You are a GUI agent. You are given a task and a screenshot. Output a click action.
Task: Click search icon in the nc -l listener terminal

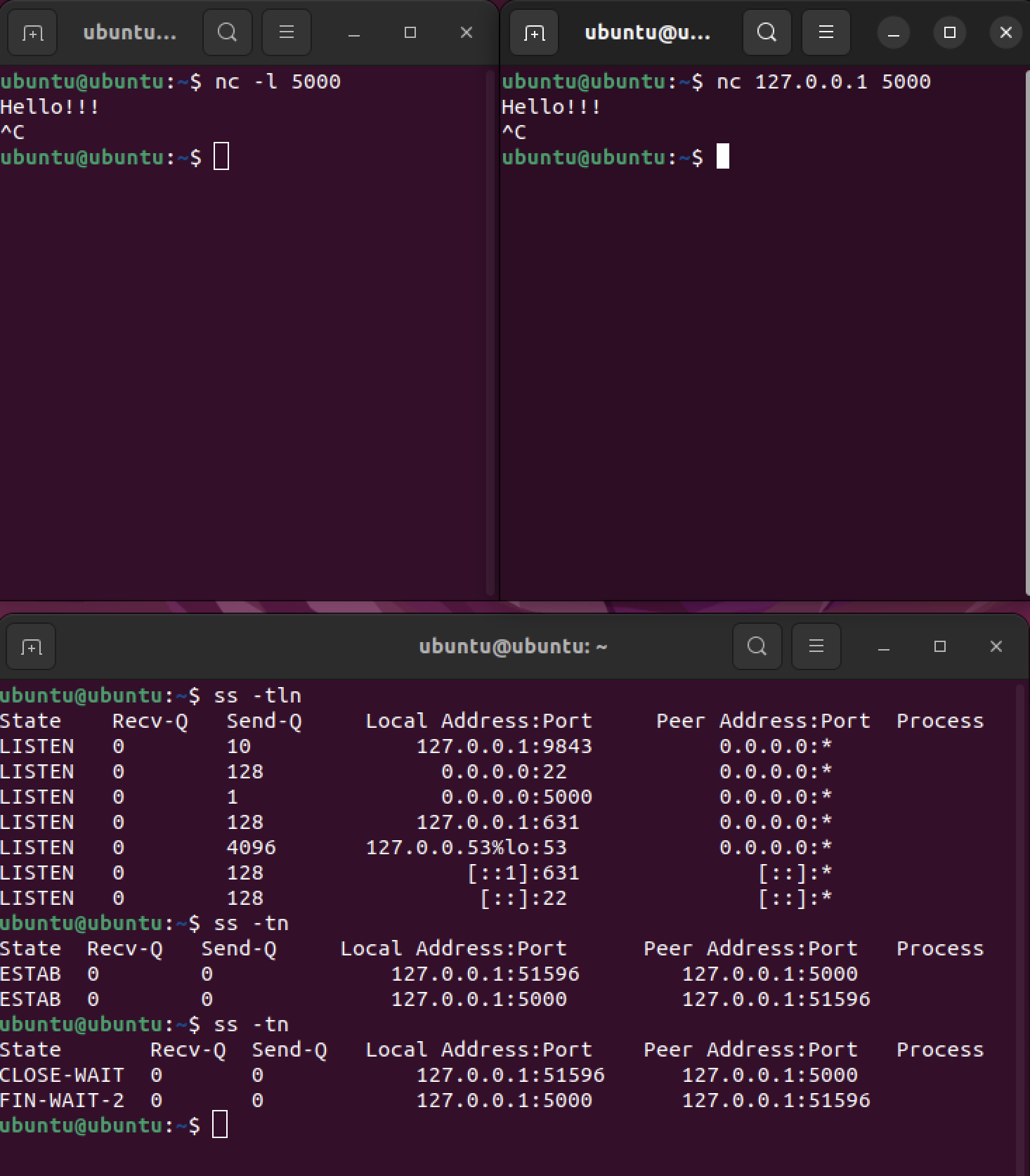click(x=227, y=32)
